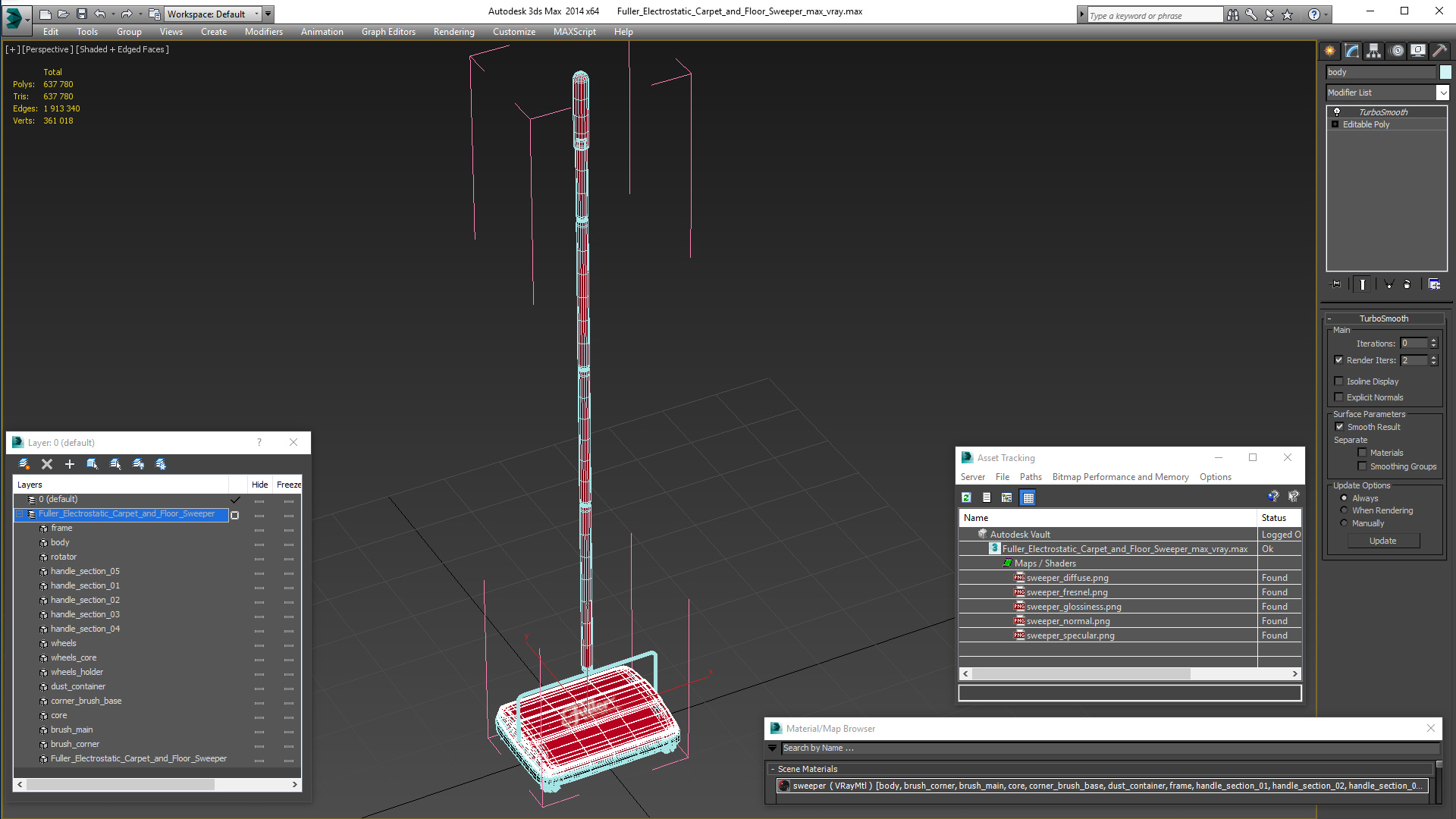Click the Status column header in Asset Tracking
Screen dimensions: 1456x819
[1279, 518]
